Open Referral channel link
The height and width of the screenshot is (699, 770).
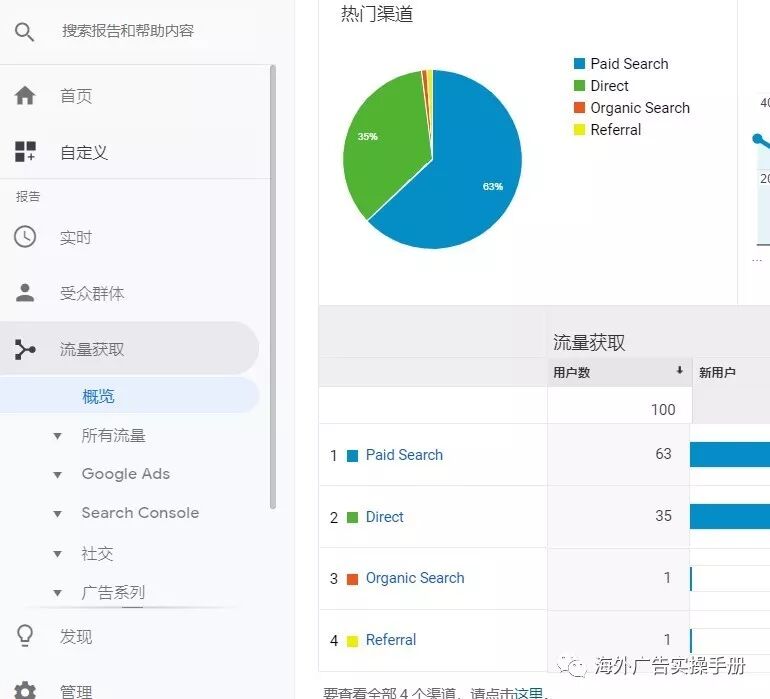click(x=391, y=640)
